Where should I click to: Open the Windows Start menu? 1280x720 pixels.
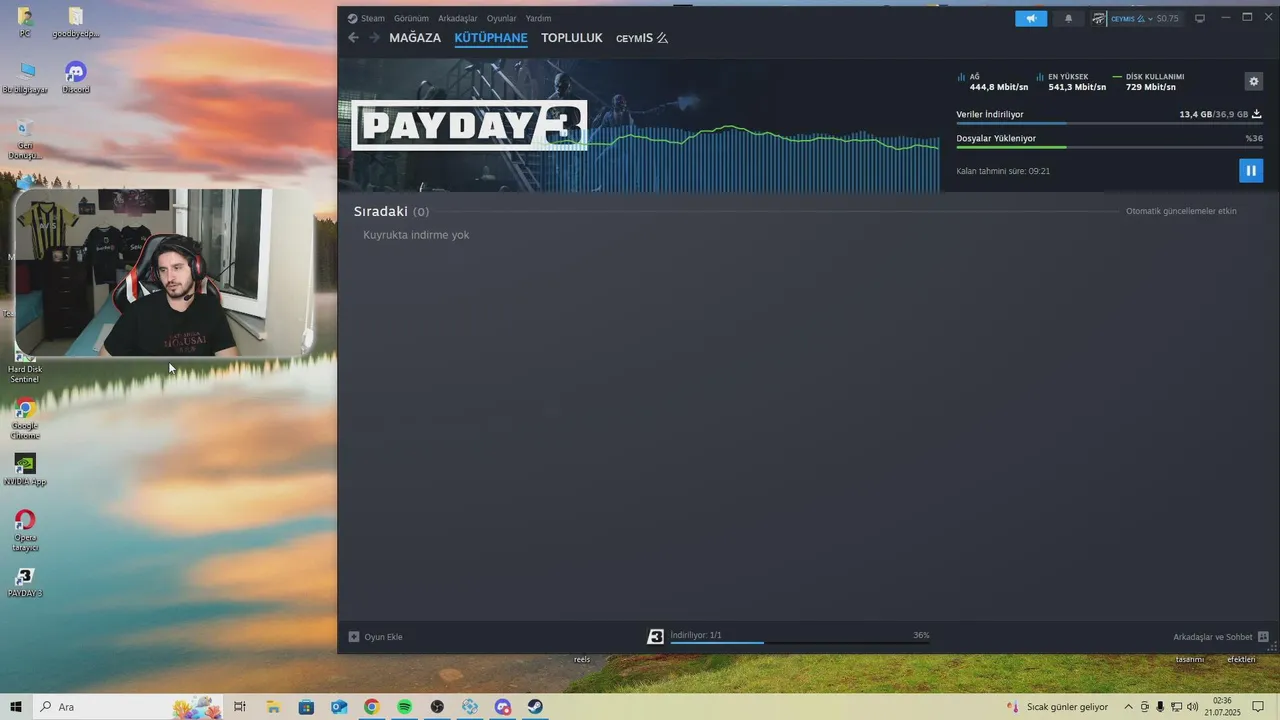pyautogui.click(x=16, y=707)
